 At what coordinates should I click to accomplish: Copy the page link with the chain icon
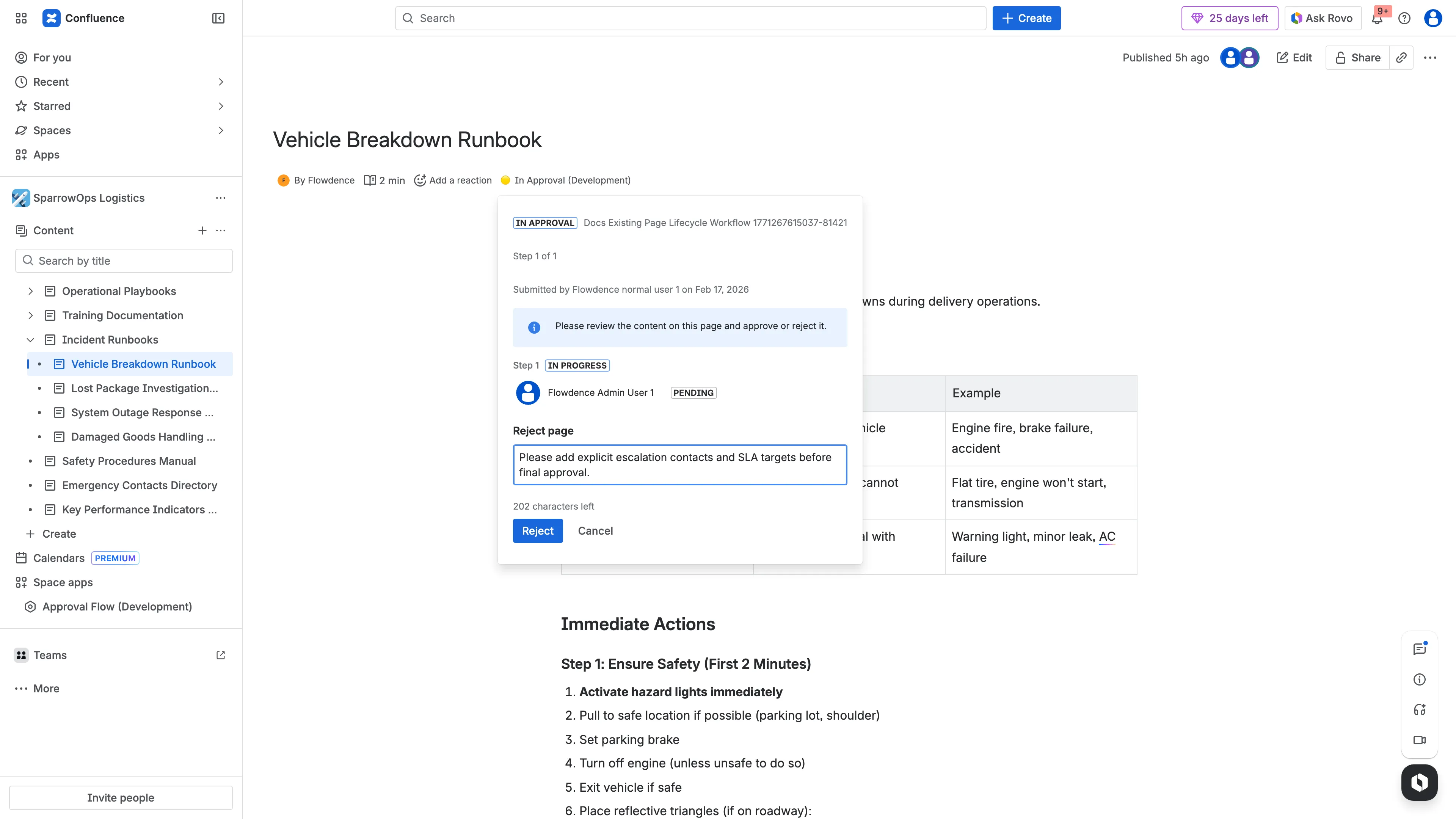click(1401, 58)
